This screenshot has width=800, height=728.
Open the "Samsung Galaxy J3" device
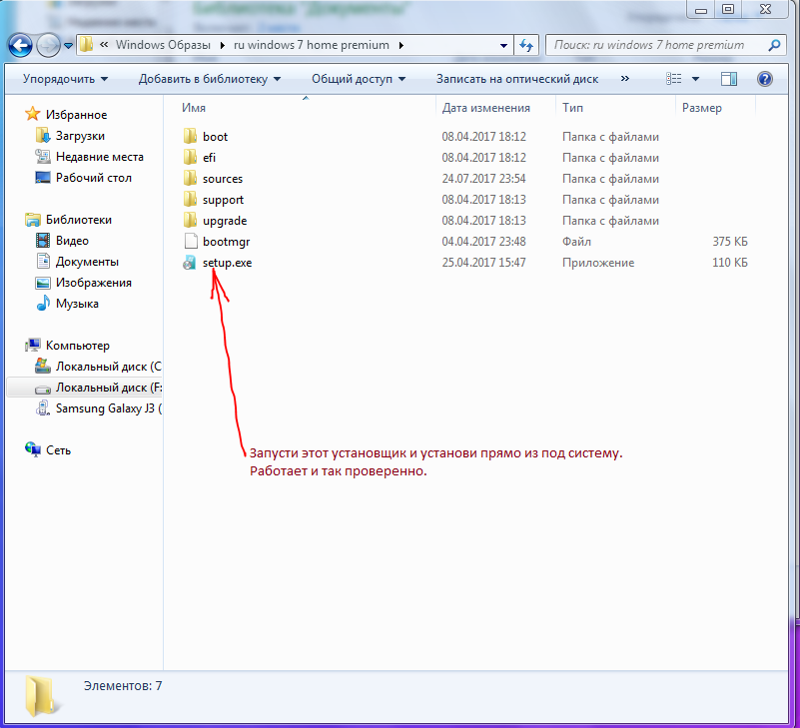coord(108,408)
